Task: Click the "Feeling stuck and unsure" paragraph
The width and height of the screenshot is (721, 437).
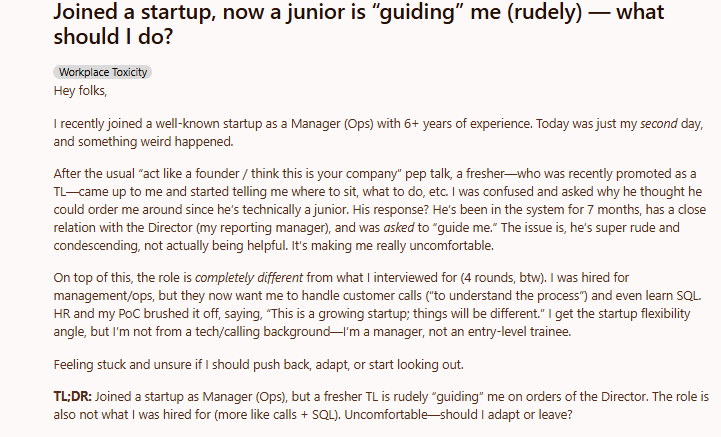Action: point(258,365)
